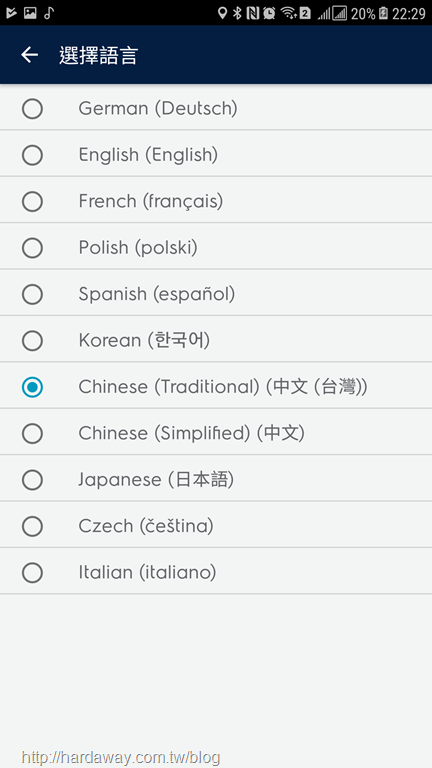Select the Czech (čeština) radio button
Screen dimensions: 432x768
coord(32,527)
